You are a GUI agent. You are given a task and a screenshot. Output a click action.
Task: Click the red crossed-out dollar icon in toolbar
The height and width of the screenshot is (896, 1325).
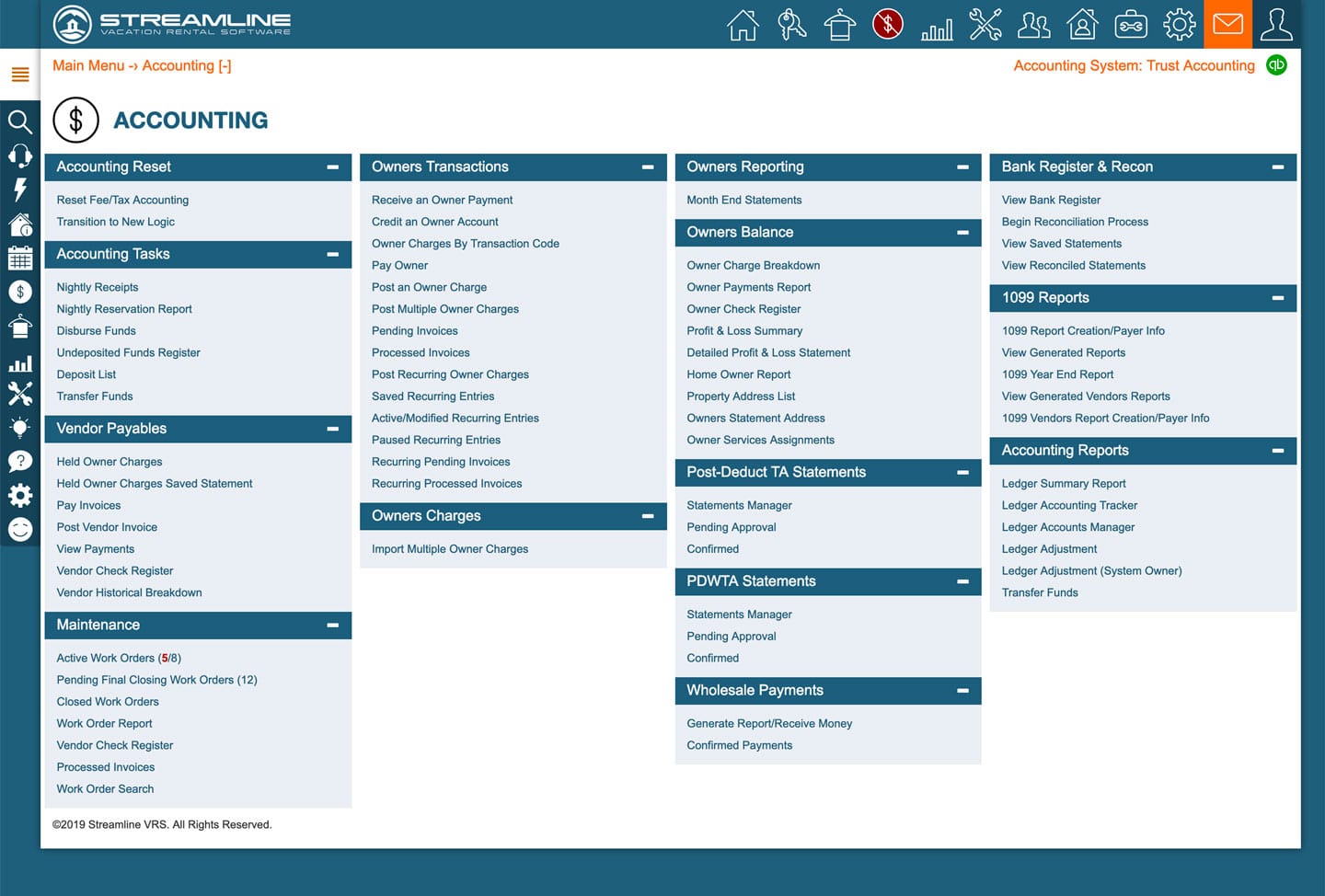coord(888,25)
